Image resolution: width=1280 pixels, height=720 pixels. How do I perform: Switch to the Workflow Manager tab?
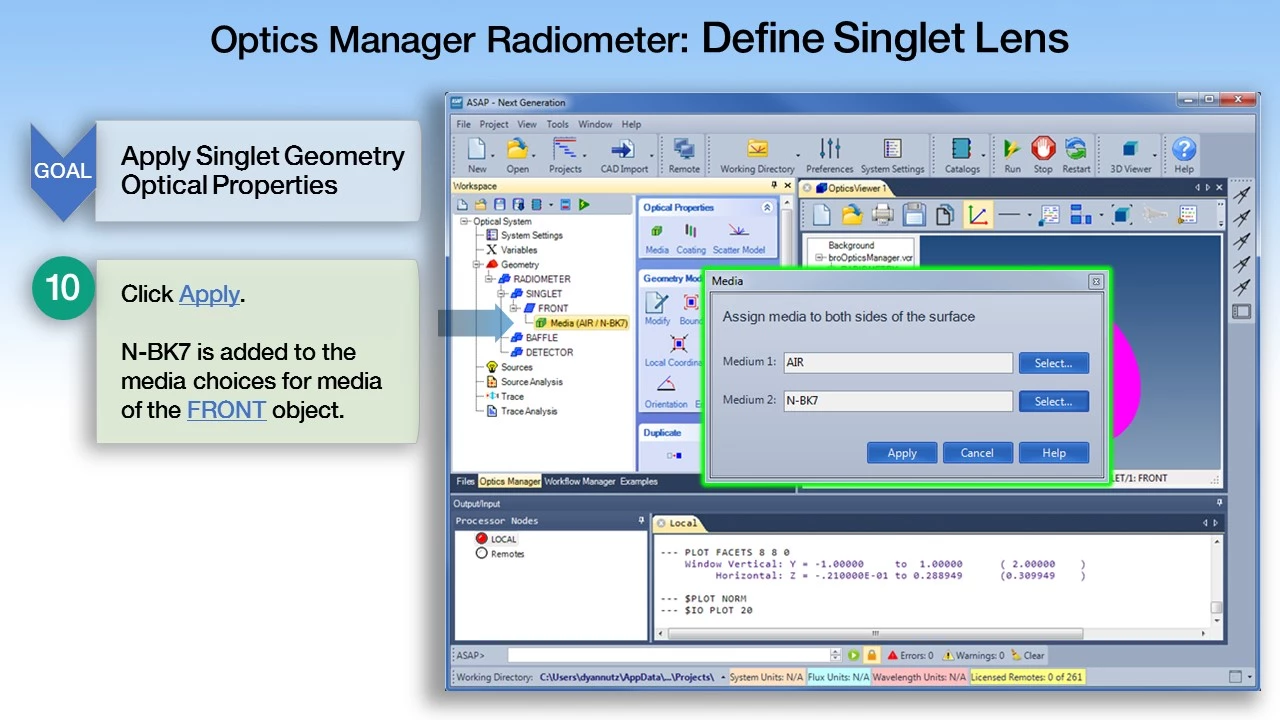579,482
